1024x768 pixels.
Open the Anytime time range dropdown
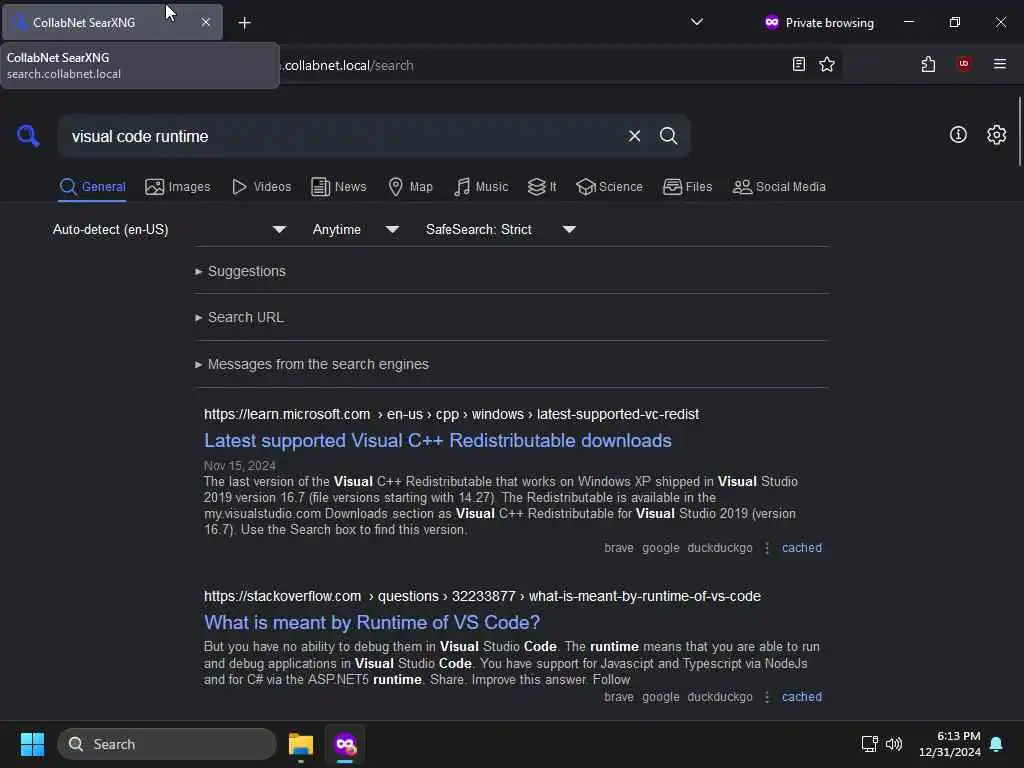pos(355,229)
